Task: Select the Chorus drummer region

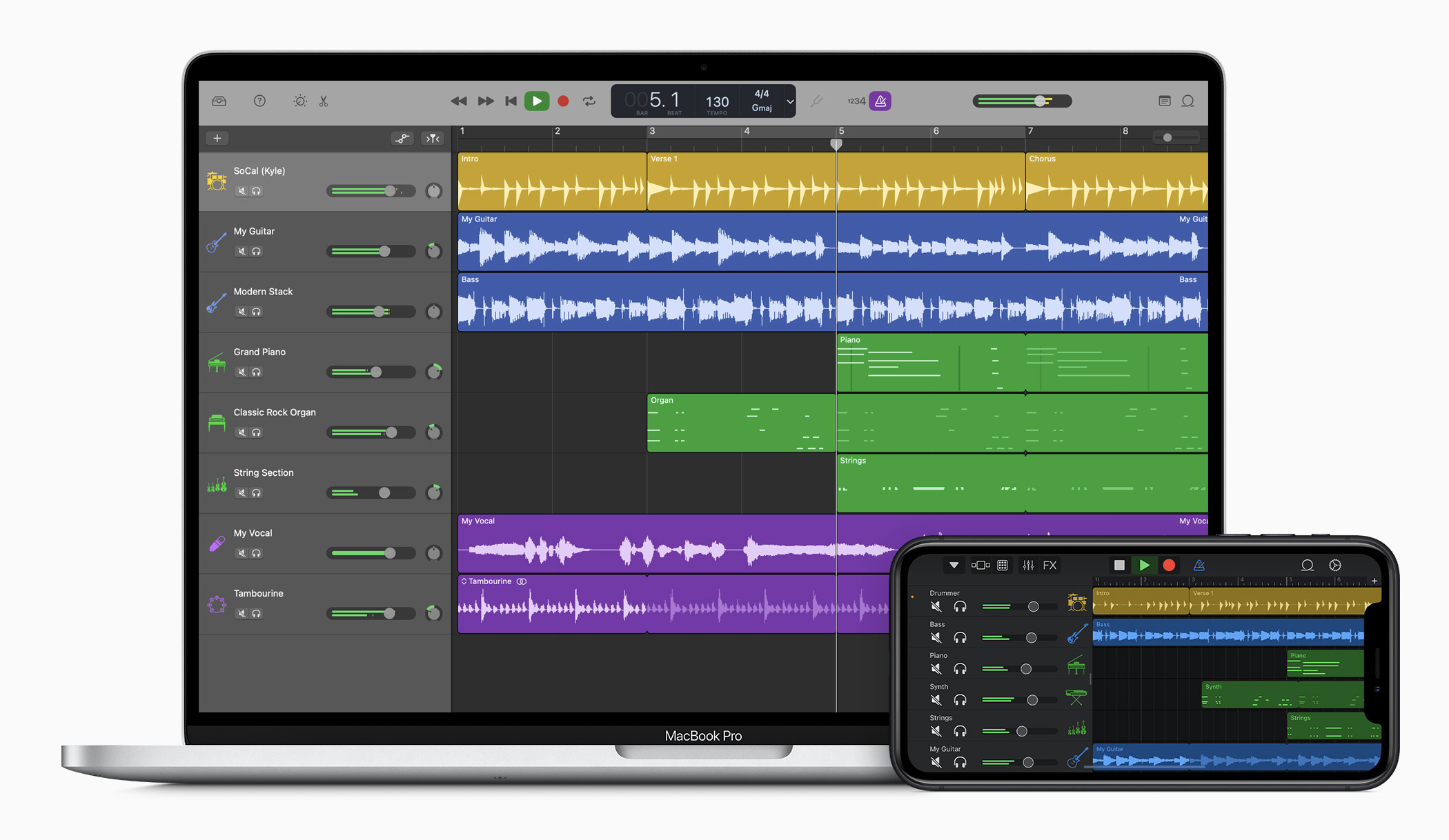Action: [1116, 182]
